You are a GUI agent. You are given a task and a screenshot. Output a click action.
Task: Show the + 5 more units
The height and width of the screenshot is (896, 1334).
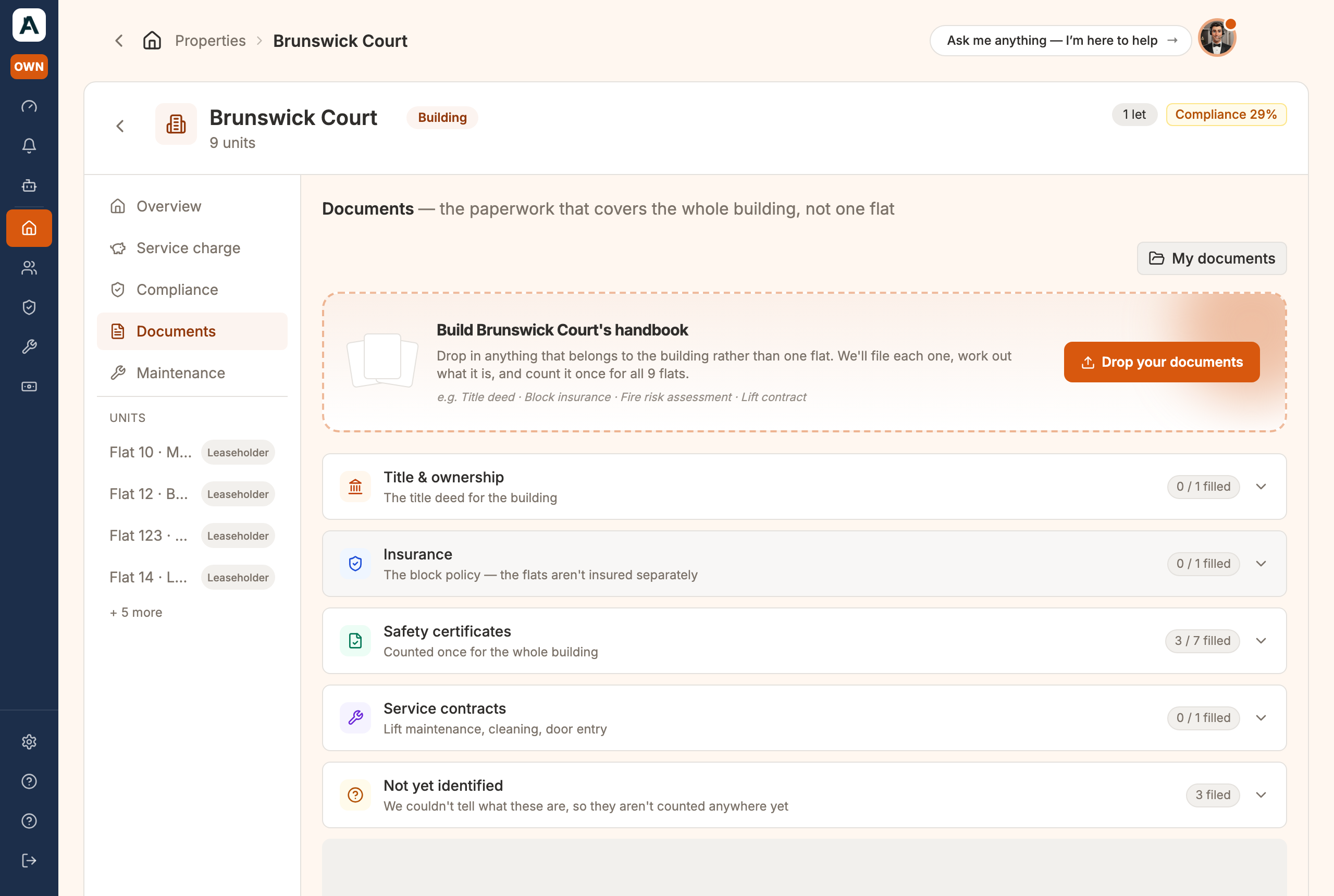click(x=136, y=613)
